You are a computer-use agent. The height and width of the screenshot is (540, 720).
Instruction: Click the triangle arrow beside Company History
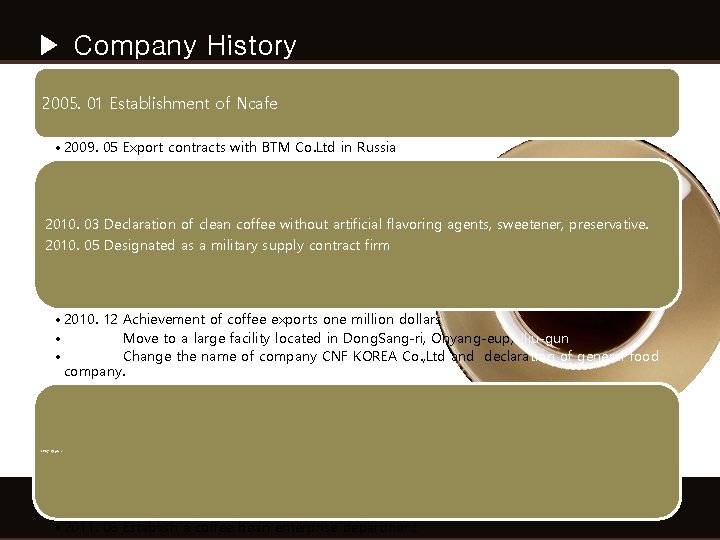pos(49,45)
